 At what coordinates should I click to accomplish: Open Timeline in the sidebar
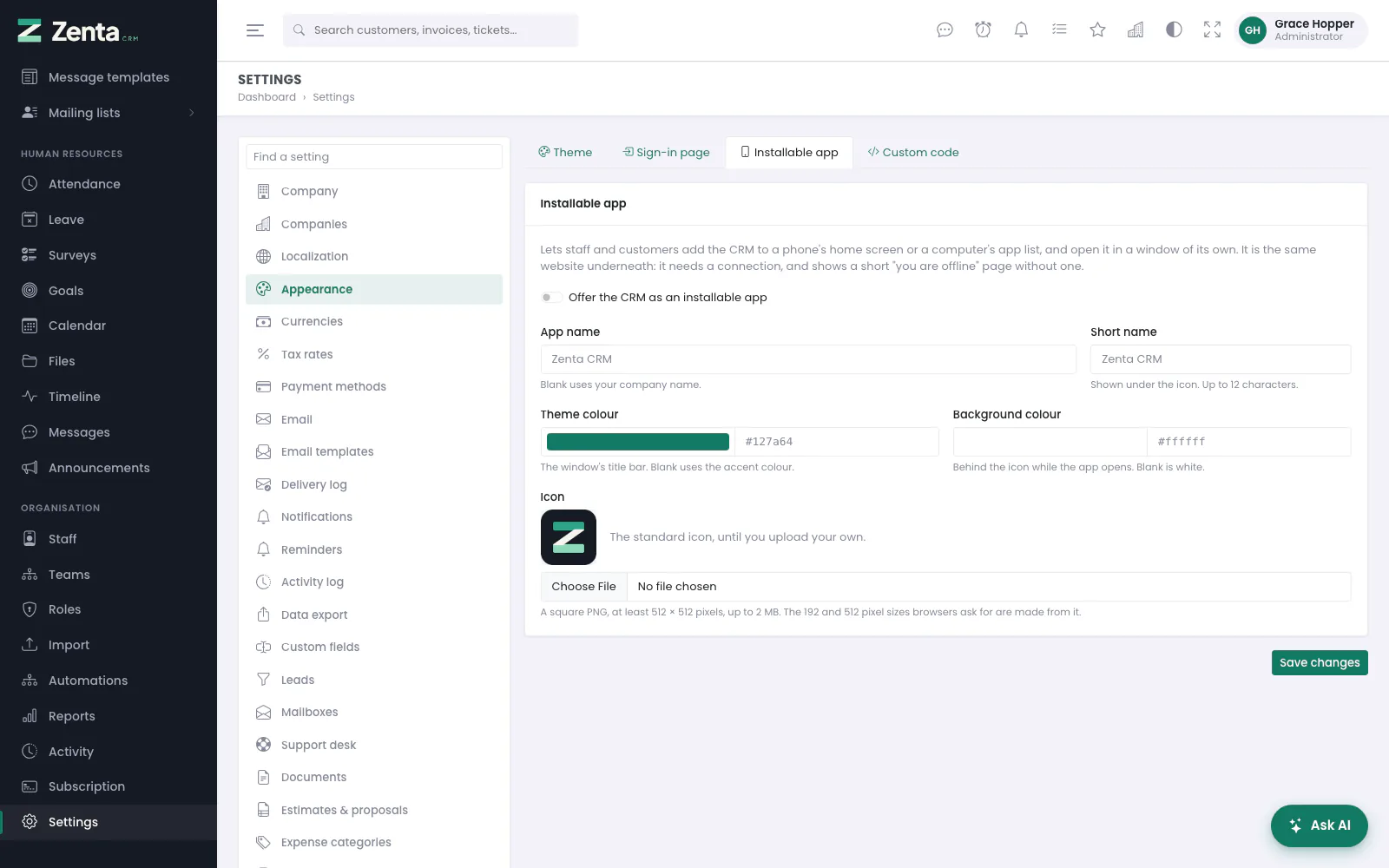(x=109, y=397)
